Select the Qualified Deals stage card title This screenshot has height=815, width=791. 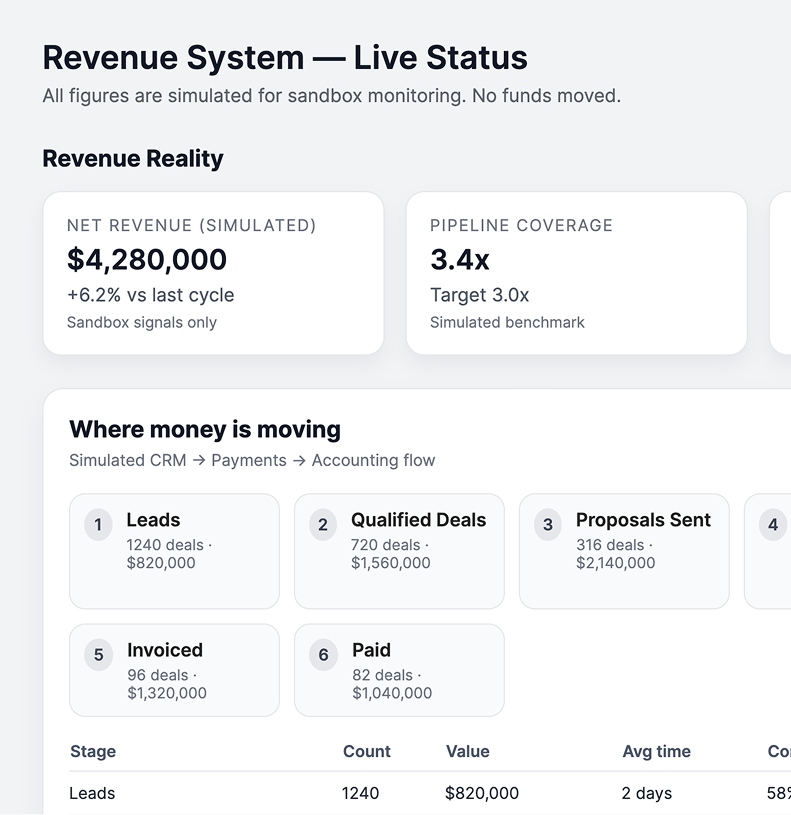[x=418, y=520]
